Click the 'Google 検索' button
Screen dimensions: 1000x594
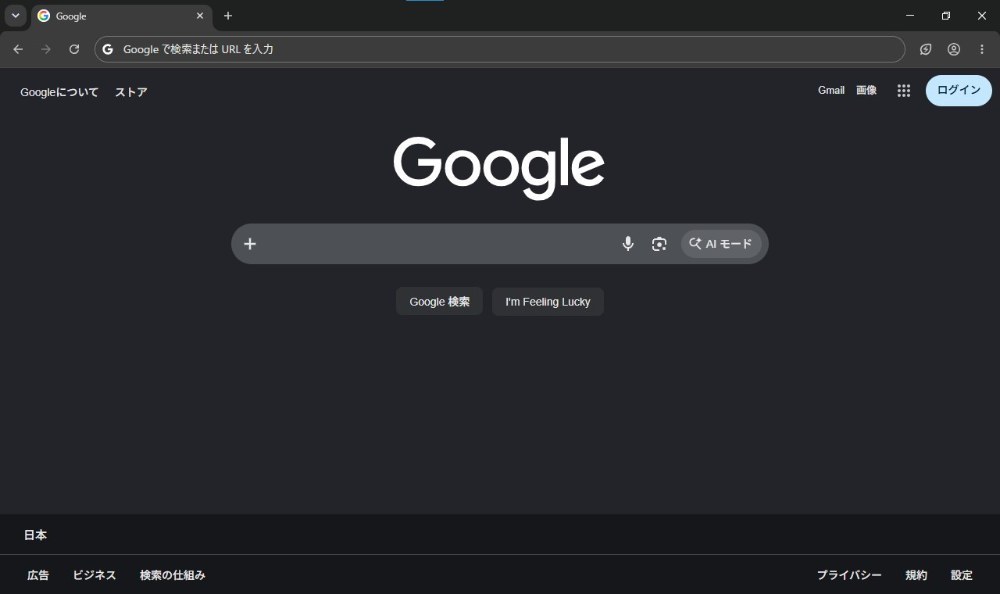[x=439, y=302]
